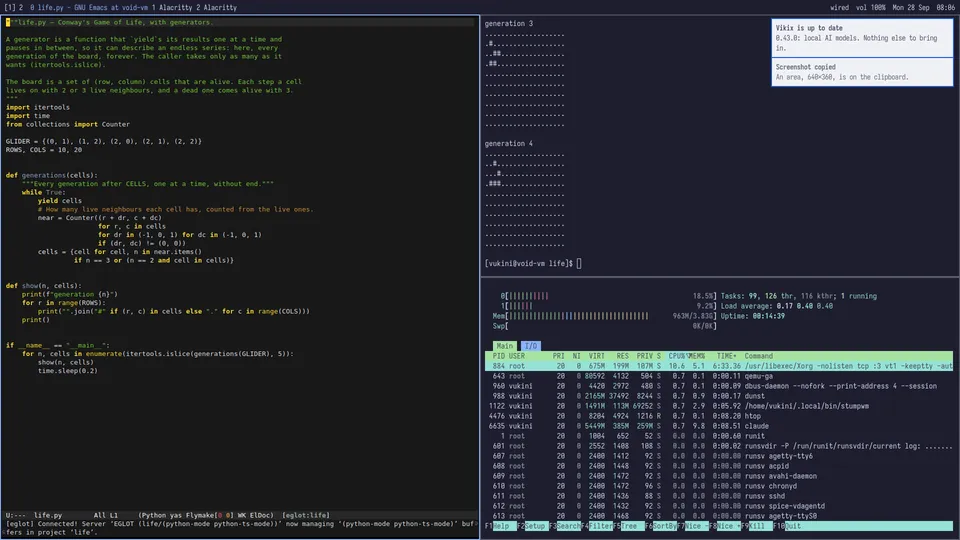
Task: Sort htop by the USER column header
Action: (517, 356)
